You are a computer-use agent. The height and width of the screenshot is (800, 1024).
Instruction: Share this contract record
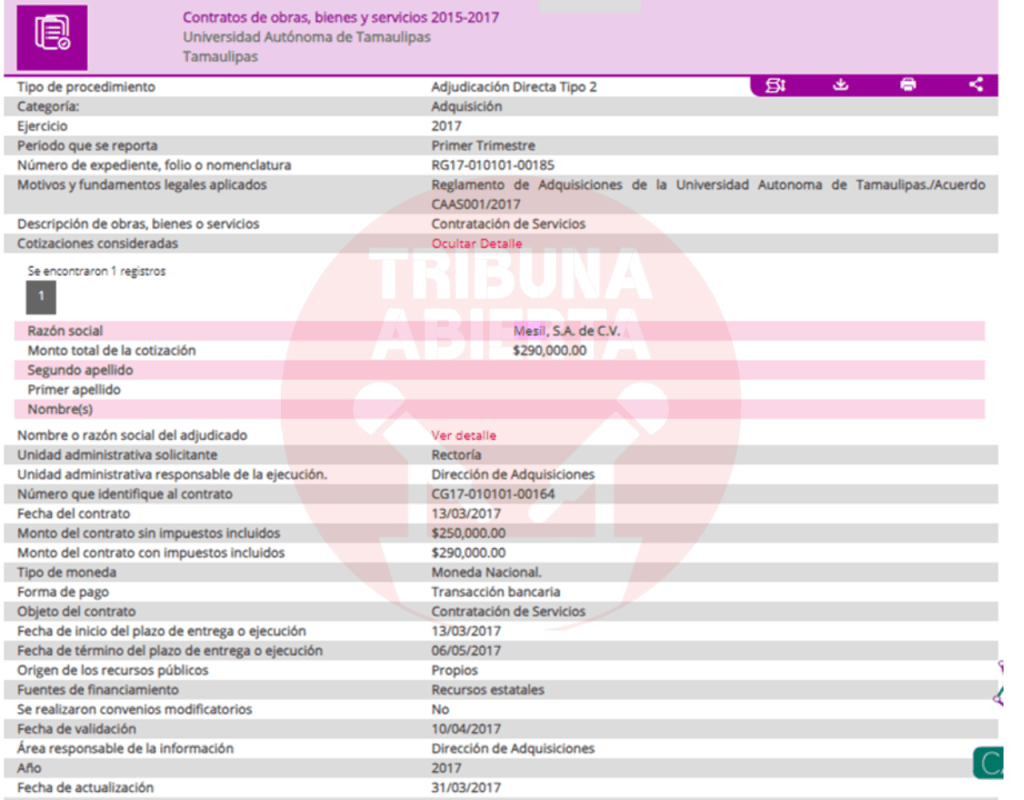(976, 85)
